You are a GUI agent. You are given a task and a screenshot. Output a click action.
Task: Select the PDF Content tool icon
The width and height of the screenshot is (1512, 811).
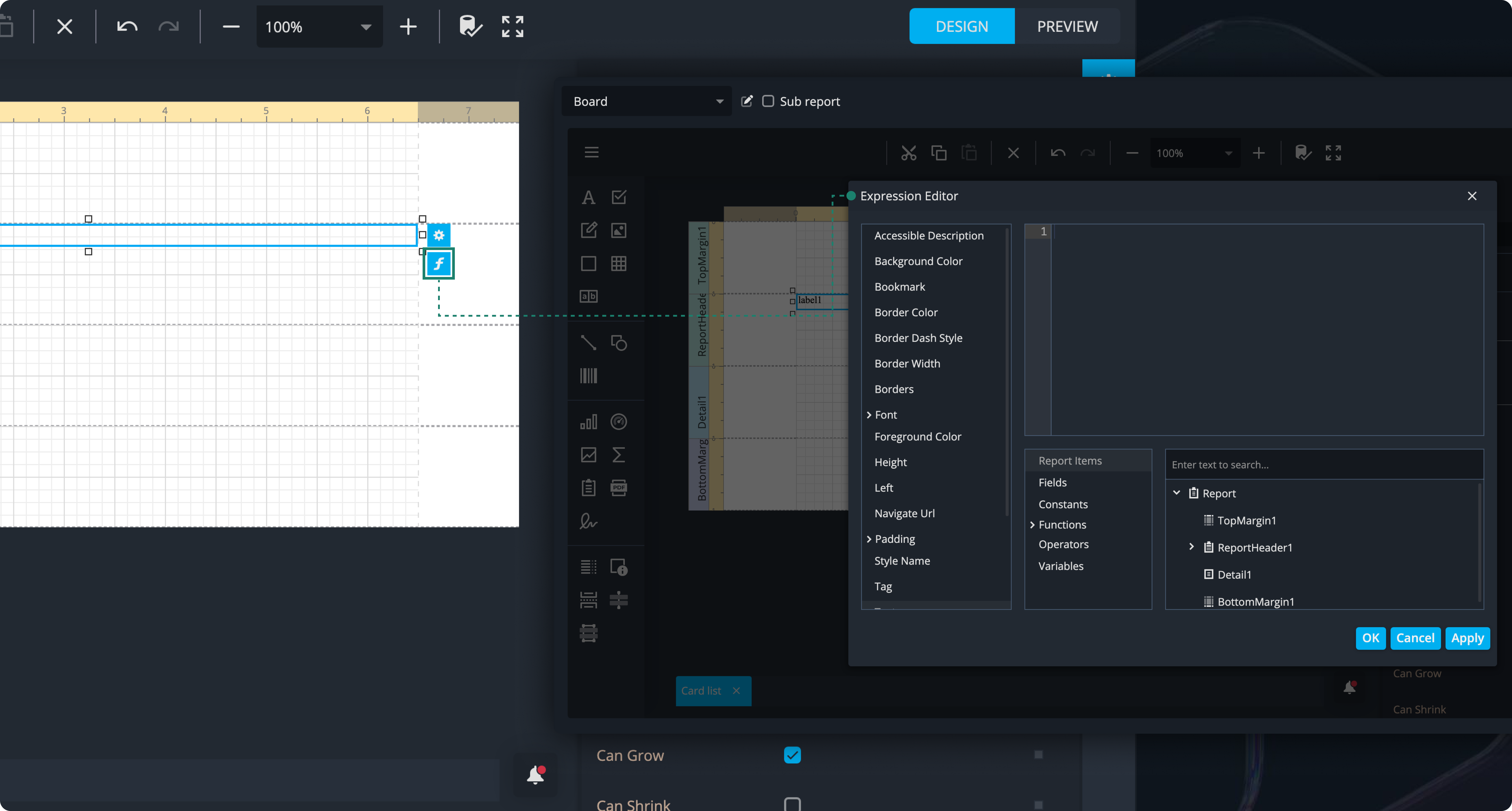[x=619, y=487]
